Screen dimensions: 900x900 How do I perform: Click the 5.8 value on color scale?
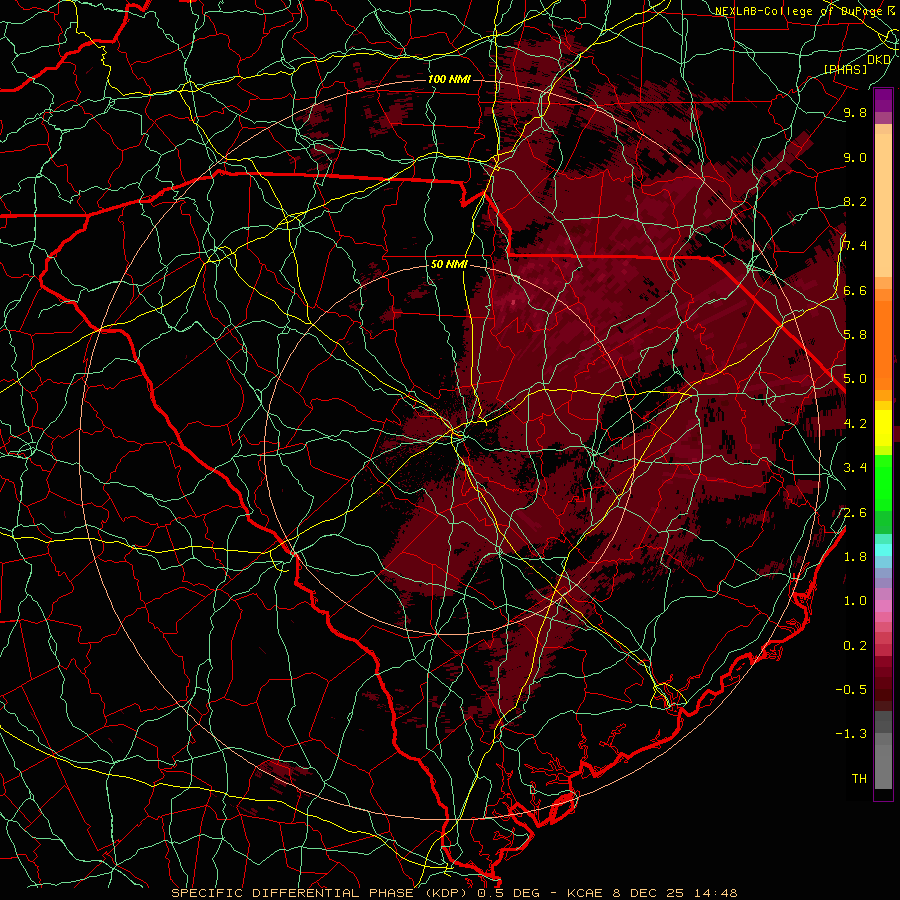point(855,335)
